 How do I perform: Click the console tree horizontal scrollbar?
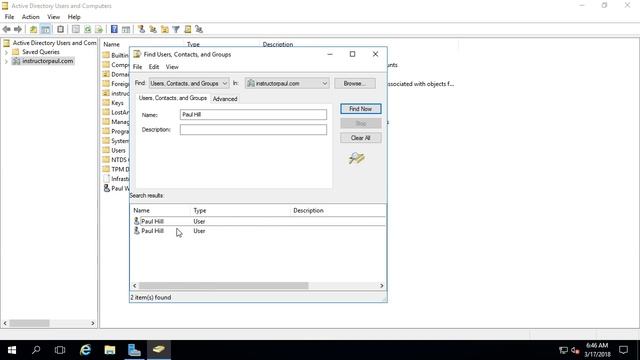point(29,323)
